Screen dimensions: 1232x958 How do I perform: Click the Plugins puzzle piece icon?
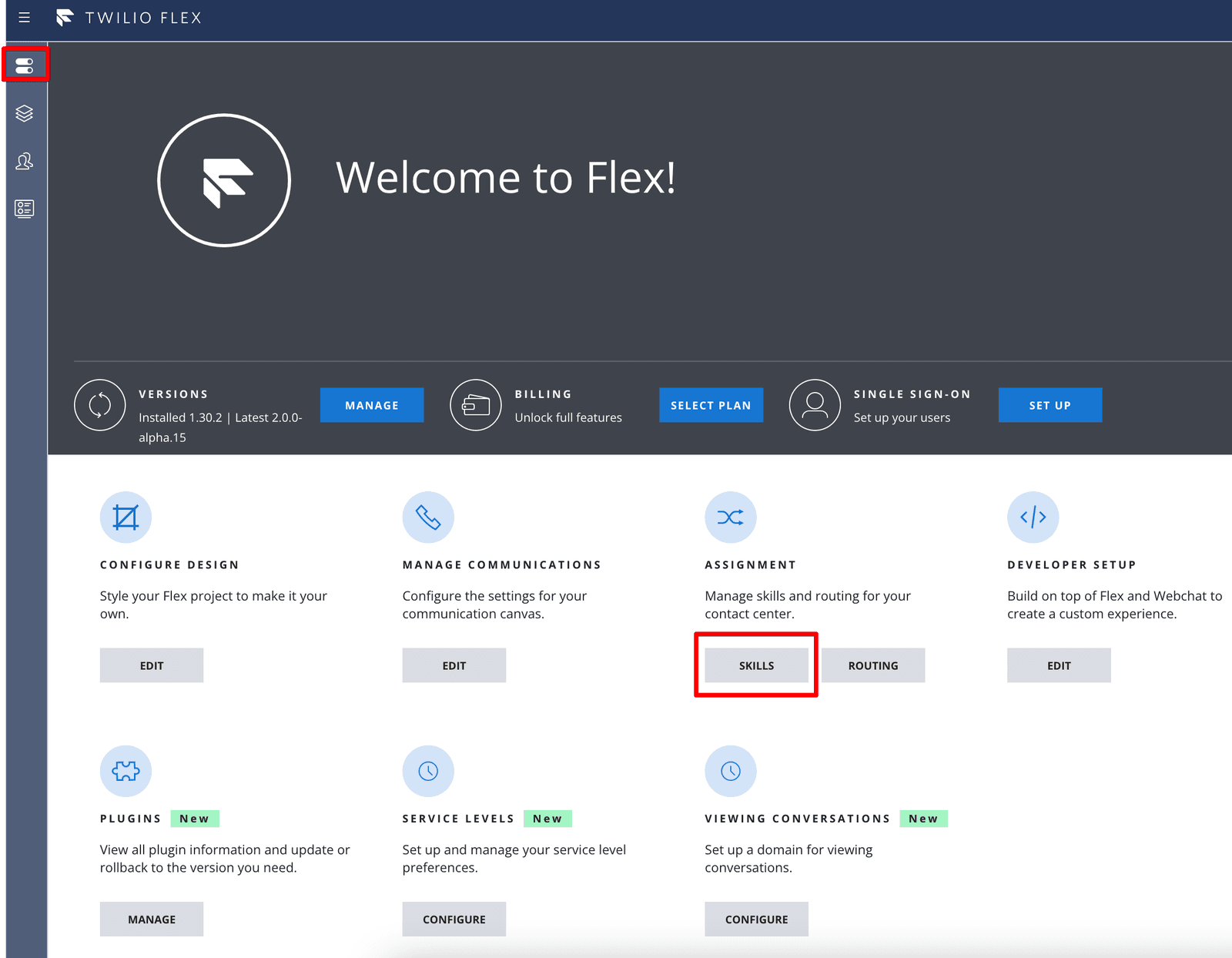click(x=126, y=771)
